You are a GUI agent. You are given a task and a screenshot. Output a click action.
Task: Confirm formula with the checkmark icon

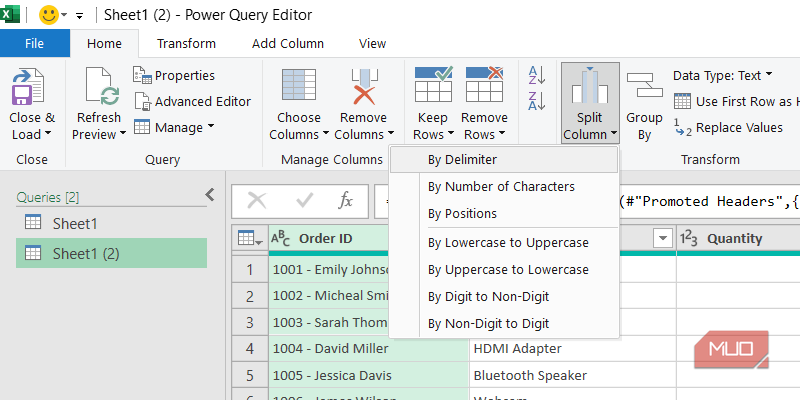pyautogui.click(x=305, y=202)
